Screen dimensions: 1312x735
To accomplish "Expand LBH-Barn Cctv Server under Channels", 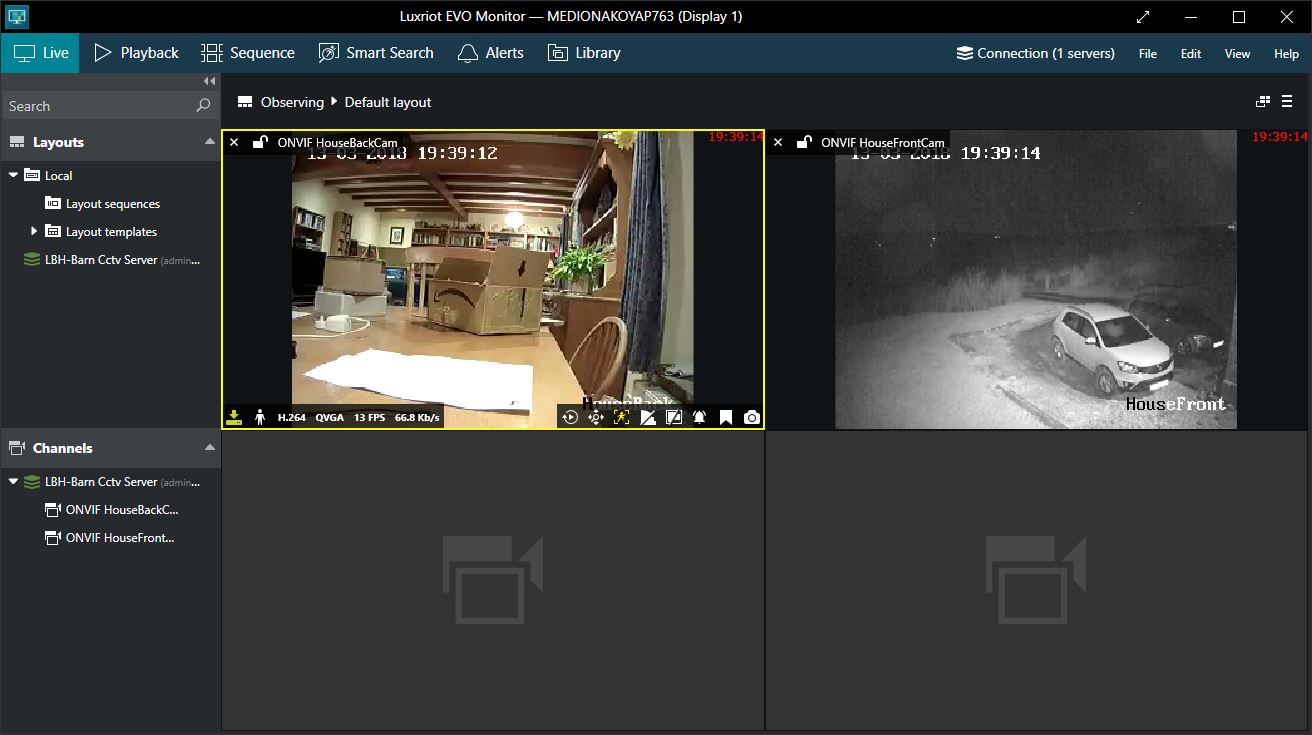I will (x=12, y=481).
